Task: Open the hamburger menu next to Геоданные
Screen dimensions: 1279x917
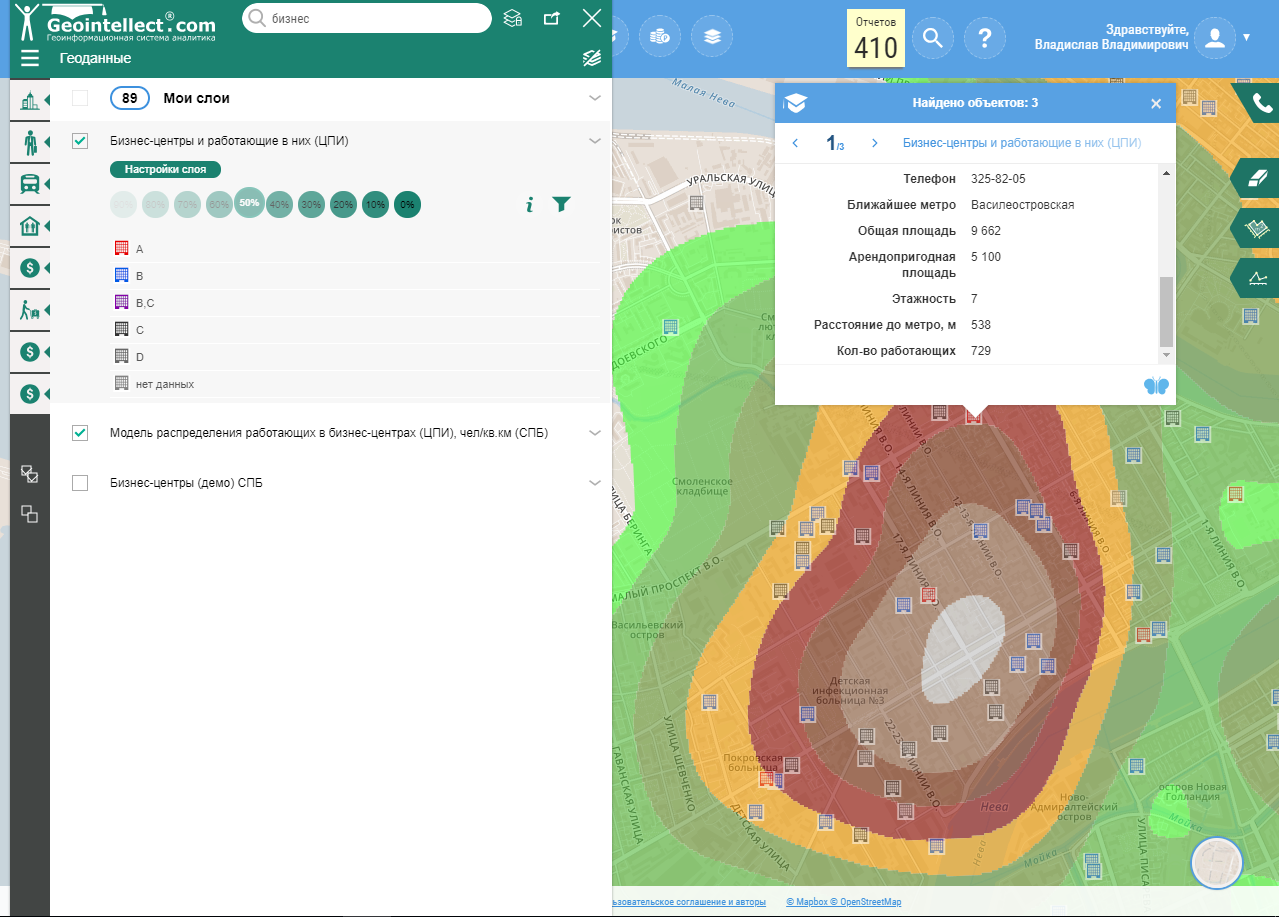Action: (30, 58)
